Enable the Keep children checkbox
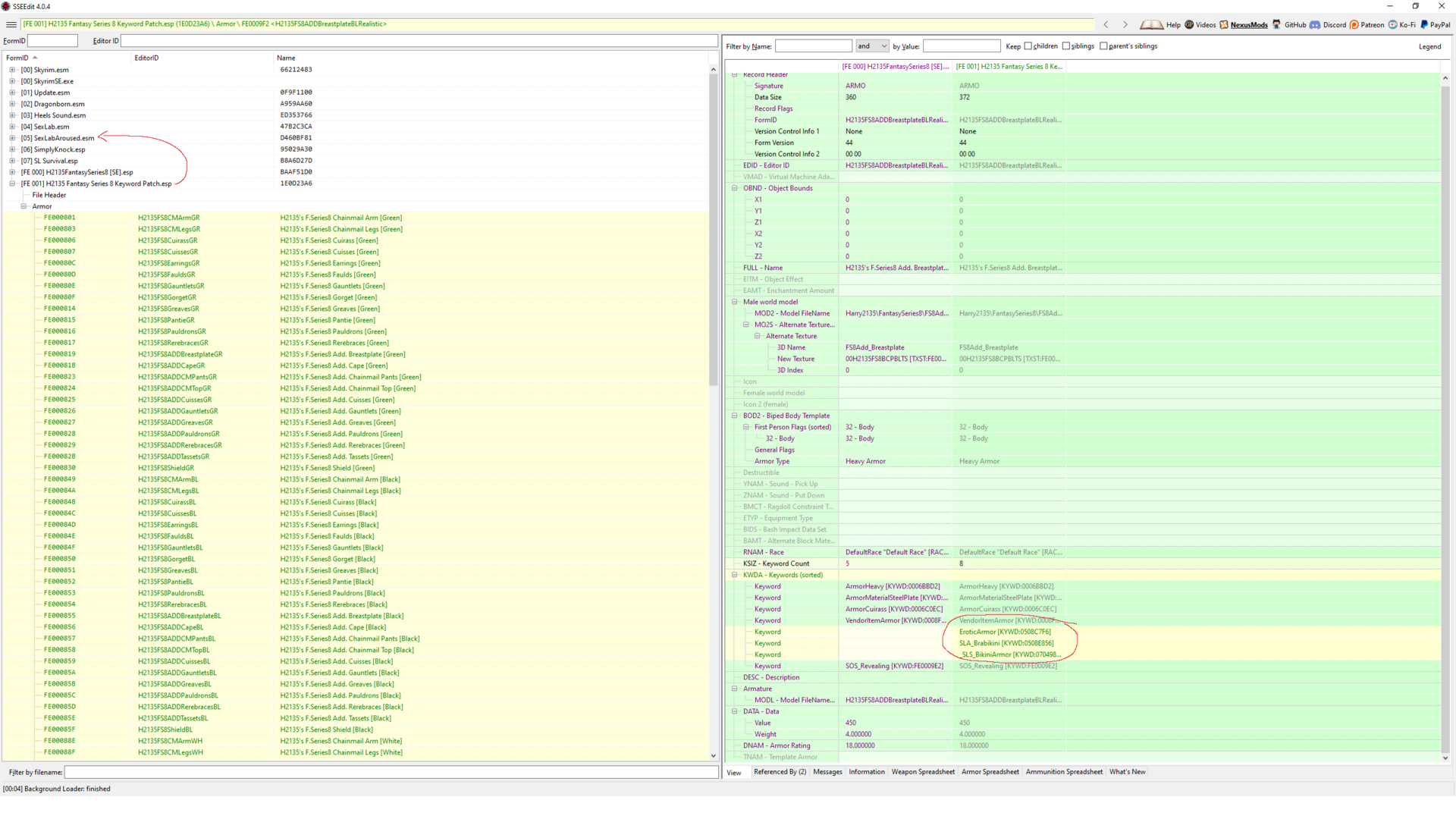 (x=1028, y=46)
